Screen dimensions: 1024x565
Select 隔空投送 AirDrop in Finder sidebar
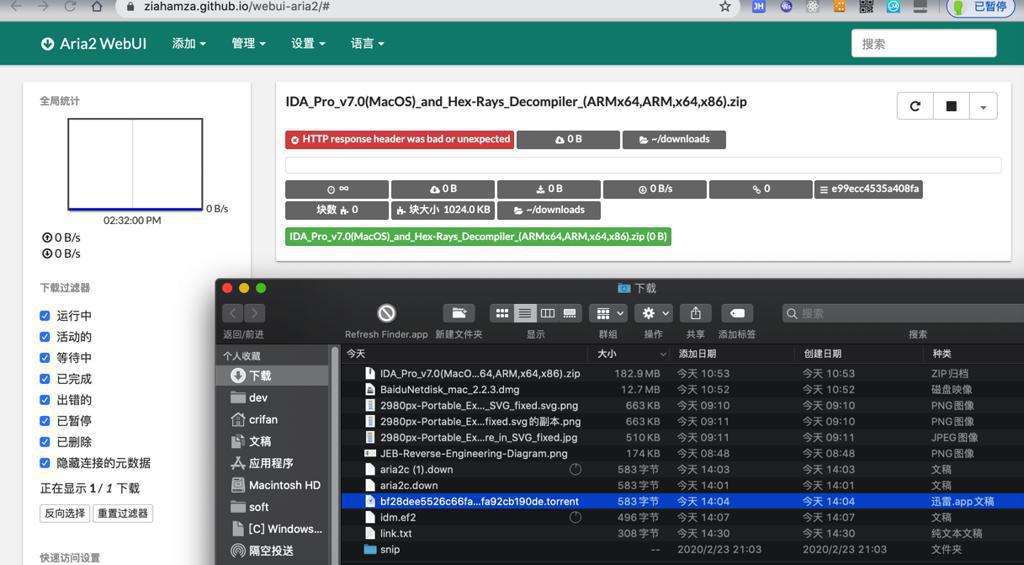pos(274,551)
